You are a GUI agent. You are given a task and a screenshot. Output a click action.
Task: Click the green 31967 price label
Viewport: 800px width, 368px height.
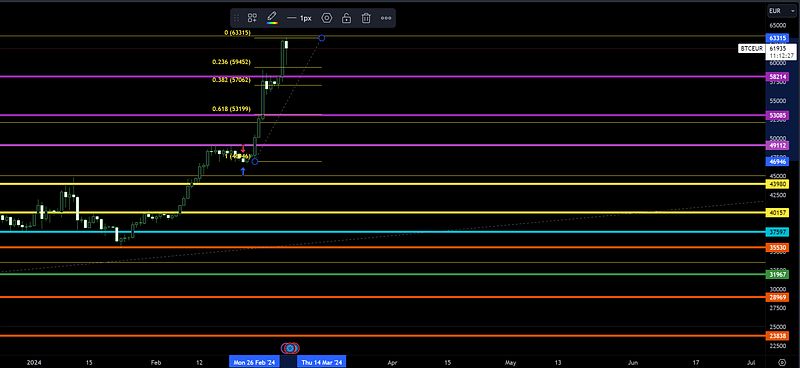coord(777,275)
